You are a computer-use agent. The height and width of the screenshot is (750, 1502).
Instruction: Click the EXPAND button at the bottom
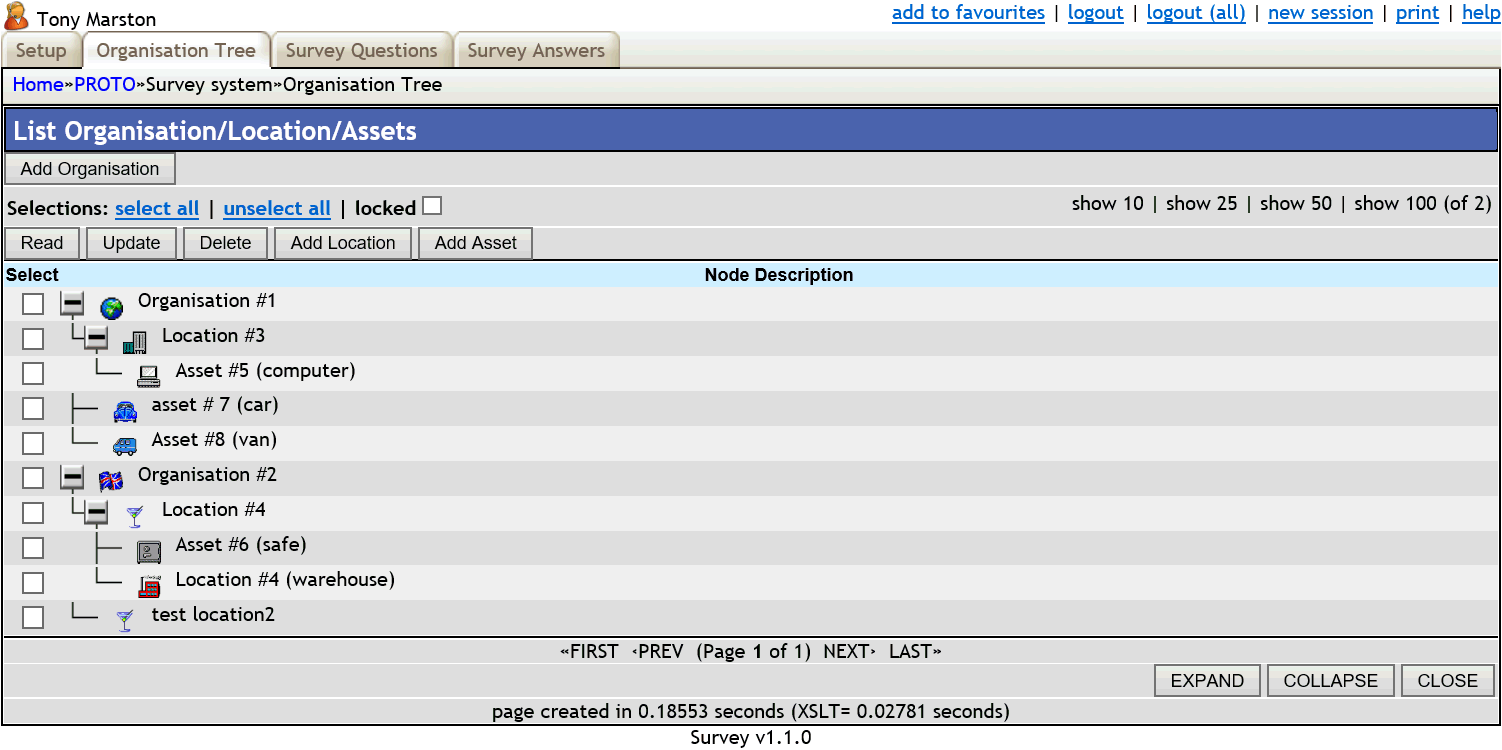tap(1207, 680)
